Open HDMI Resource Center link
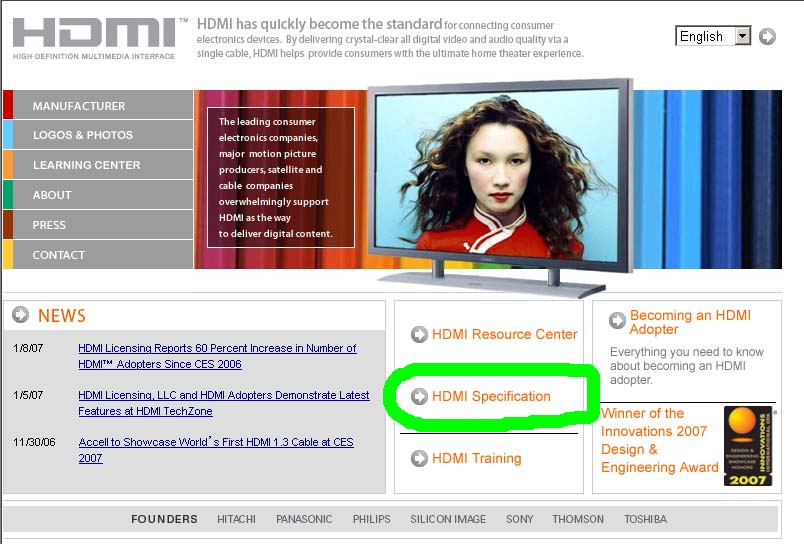 505,334
